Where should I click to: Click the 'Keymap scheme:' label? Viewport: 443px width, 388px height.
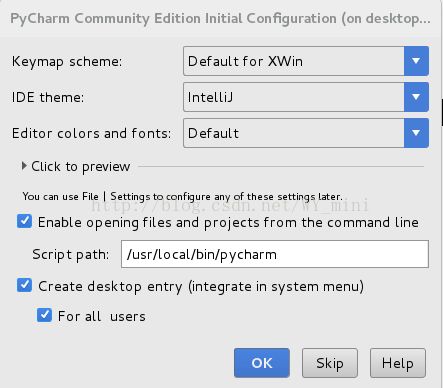[67, 62]
